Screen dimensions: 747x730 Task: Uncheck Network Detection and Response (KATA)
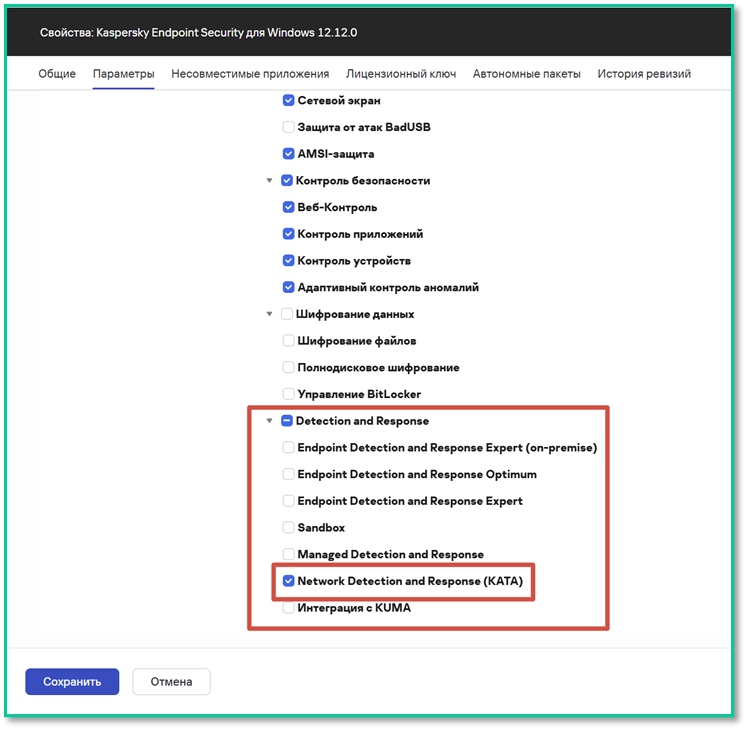click(x=288, y=581)
